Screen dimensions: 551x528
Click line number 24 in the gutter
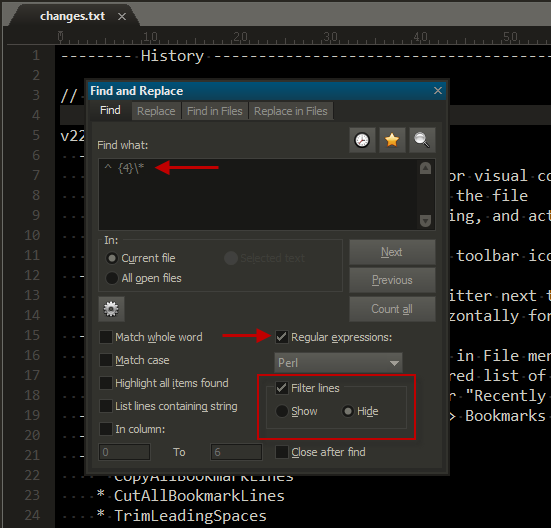[x=32, y=515]
